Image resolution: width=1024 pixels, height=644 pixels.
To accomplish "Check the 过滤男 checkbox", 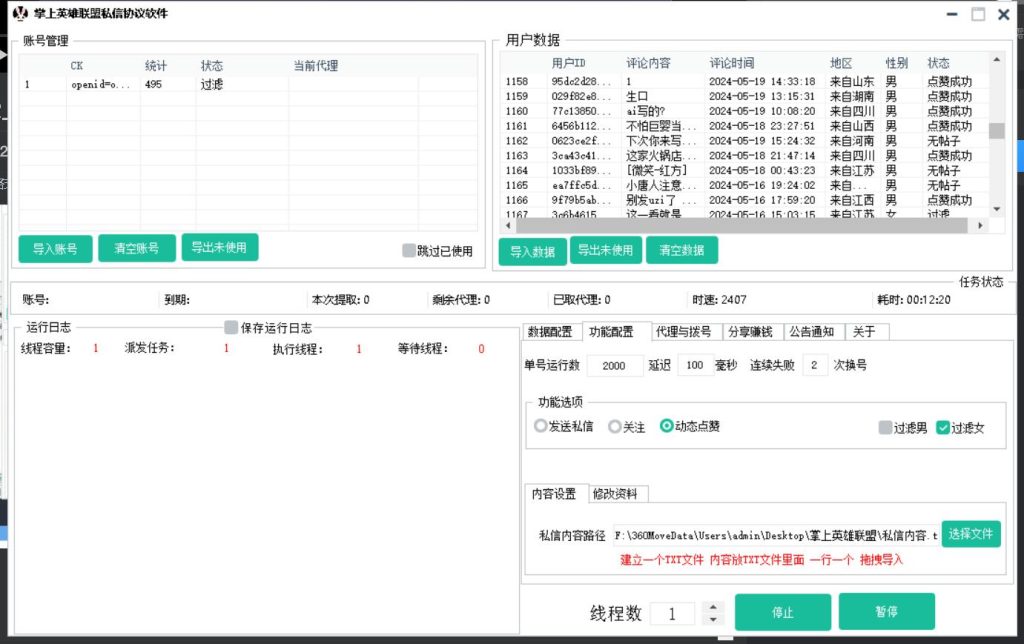I will [x=885, y=427].
